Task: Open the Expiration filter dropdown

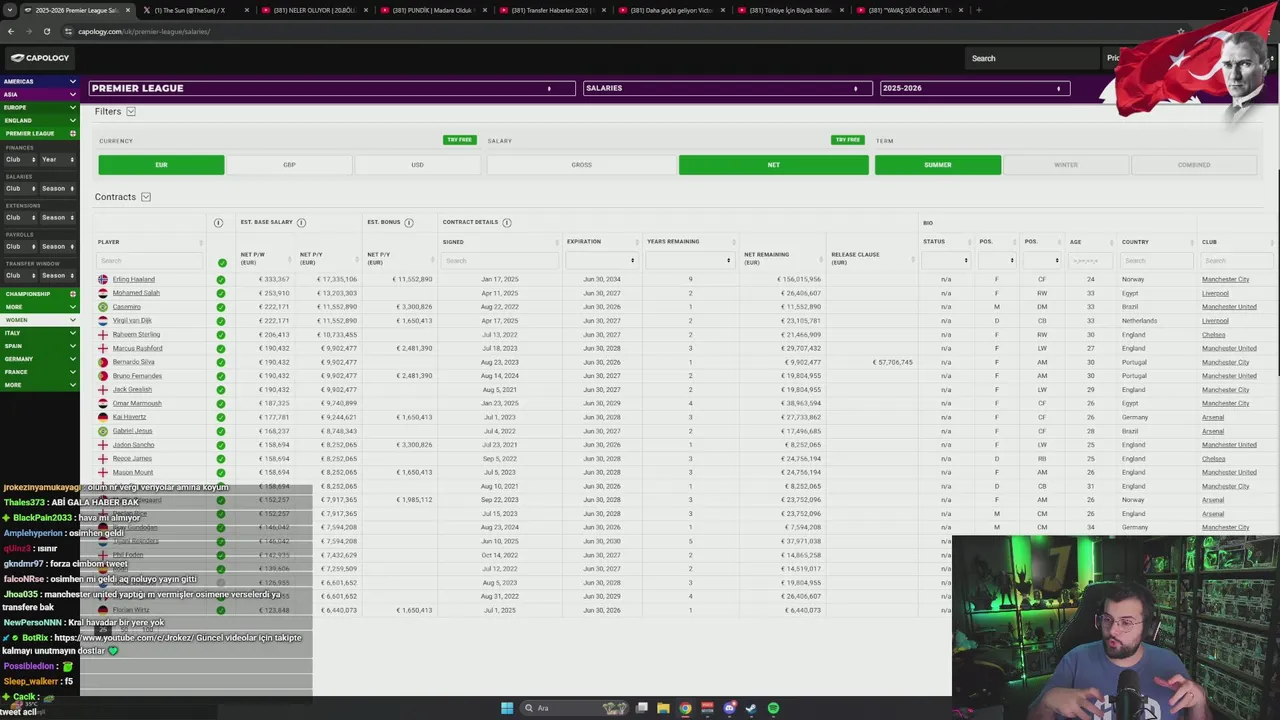Action: coord(601,260)
